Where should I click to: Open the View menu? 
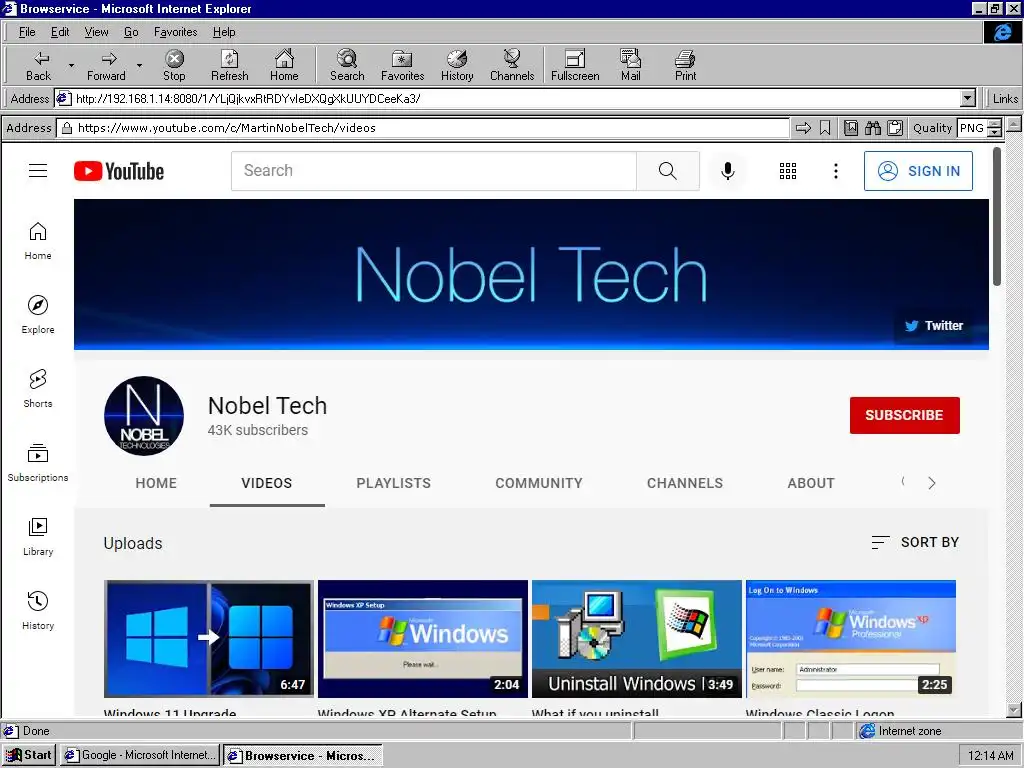tap(96, 32)
